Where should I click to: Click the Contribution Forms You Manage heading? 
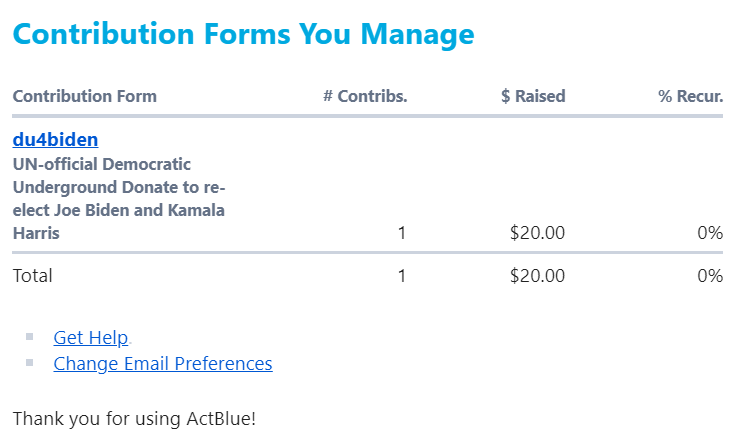(243, 35)
